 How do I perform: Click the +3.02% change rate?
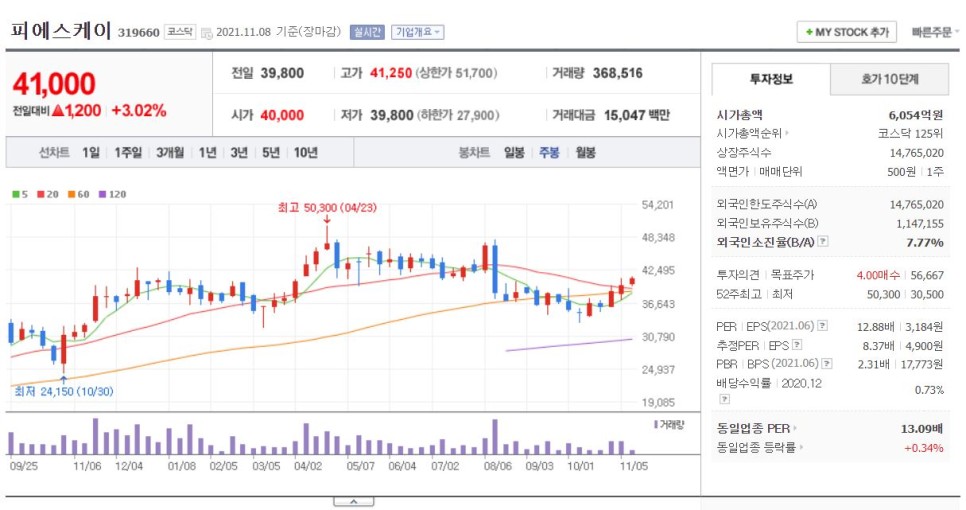[x=139, y=111]
